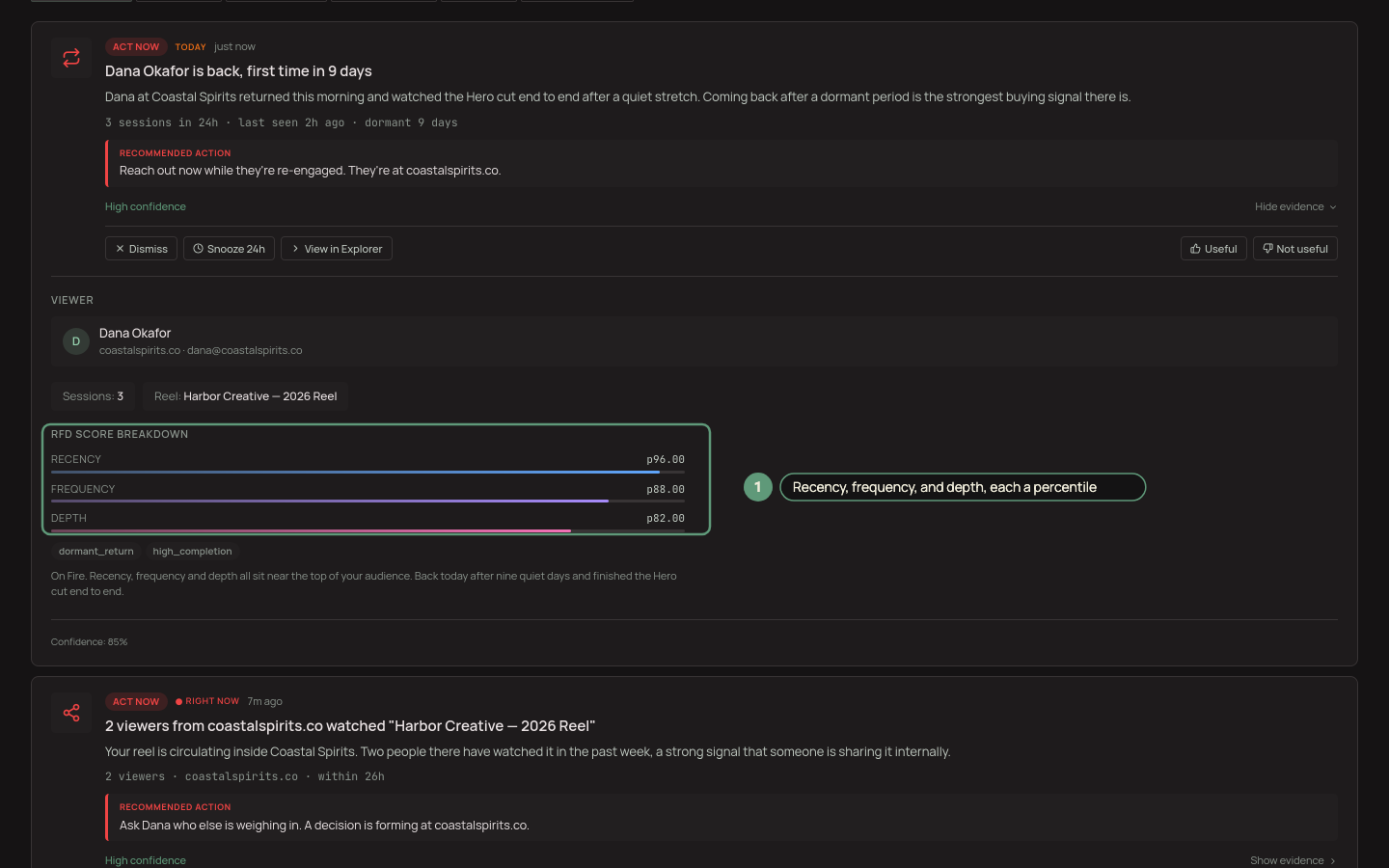Click the 'just now' timestamp
1389x868 pixels.
point(234,46)
